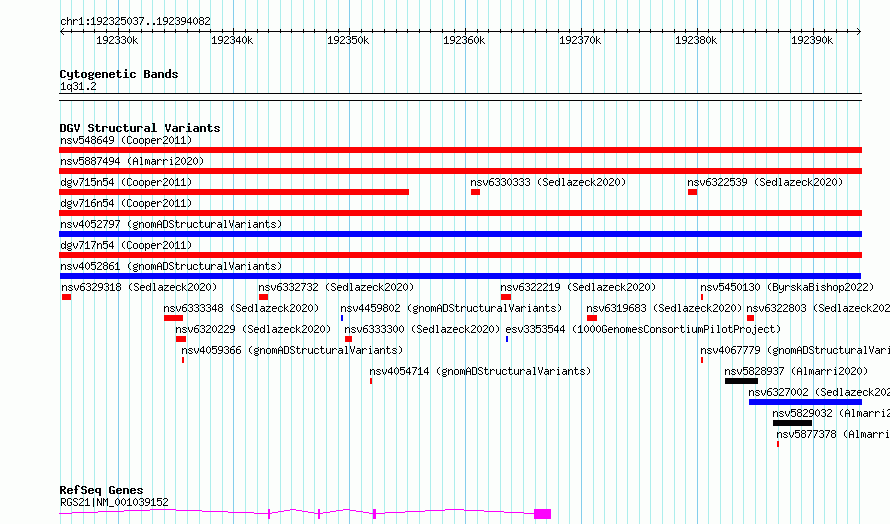Select the nsv4459802 gnomAD variant label

click(451, 308)
